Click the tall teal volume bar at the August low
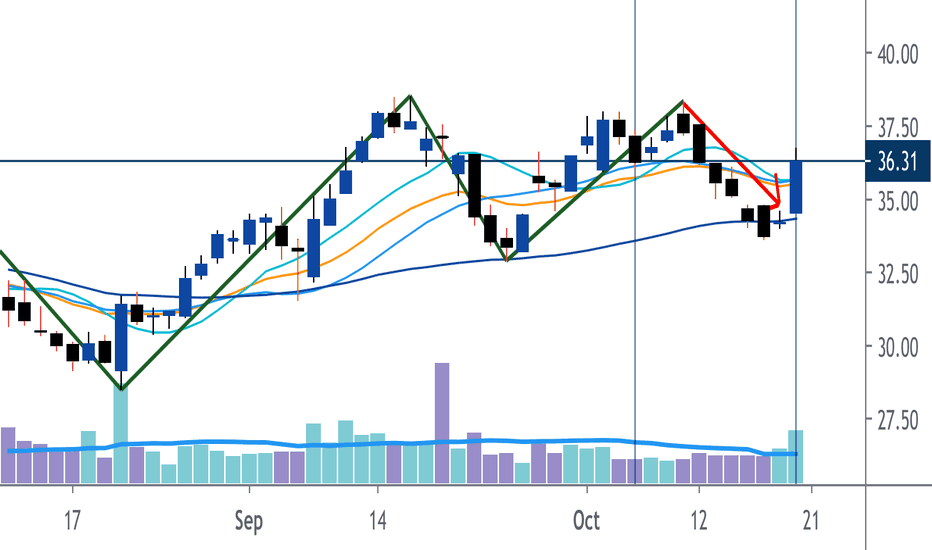 coord(121,435)
